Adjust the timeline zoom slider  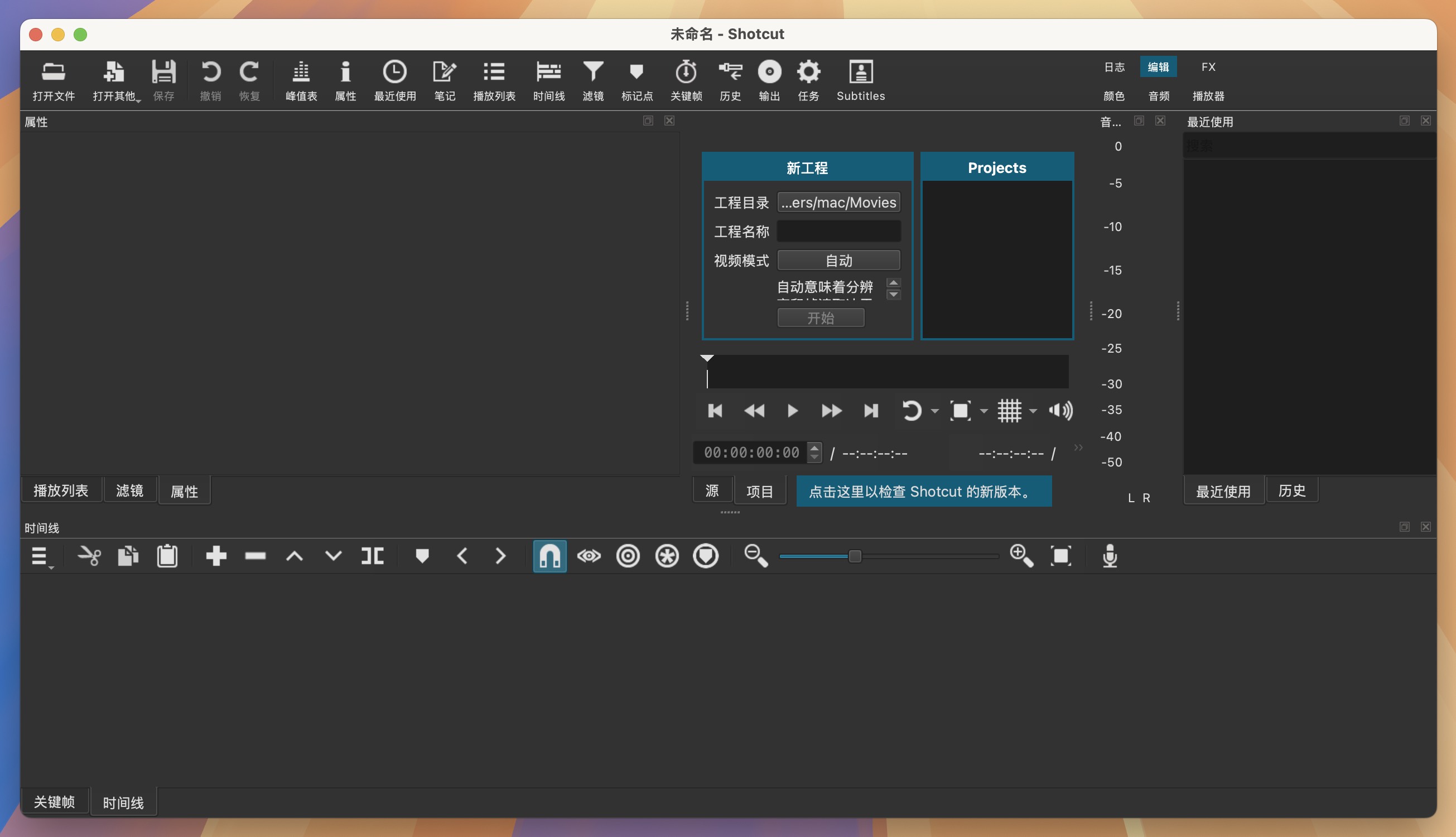(889, 556)
